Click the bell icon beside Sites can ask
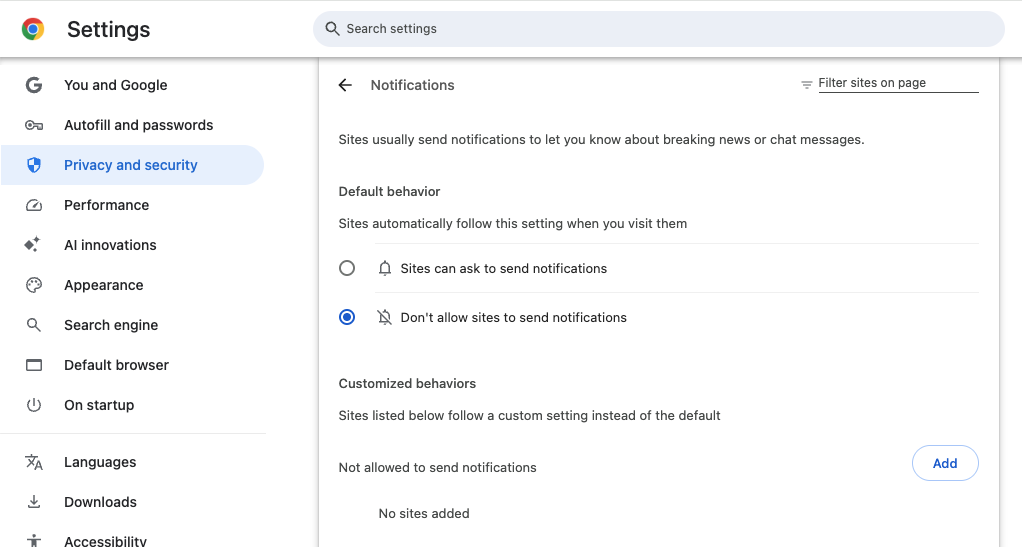The width and height of the screenshot is (1022, 547). 385,269
